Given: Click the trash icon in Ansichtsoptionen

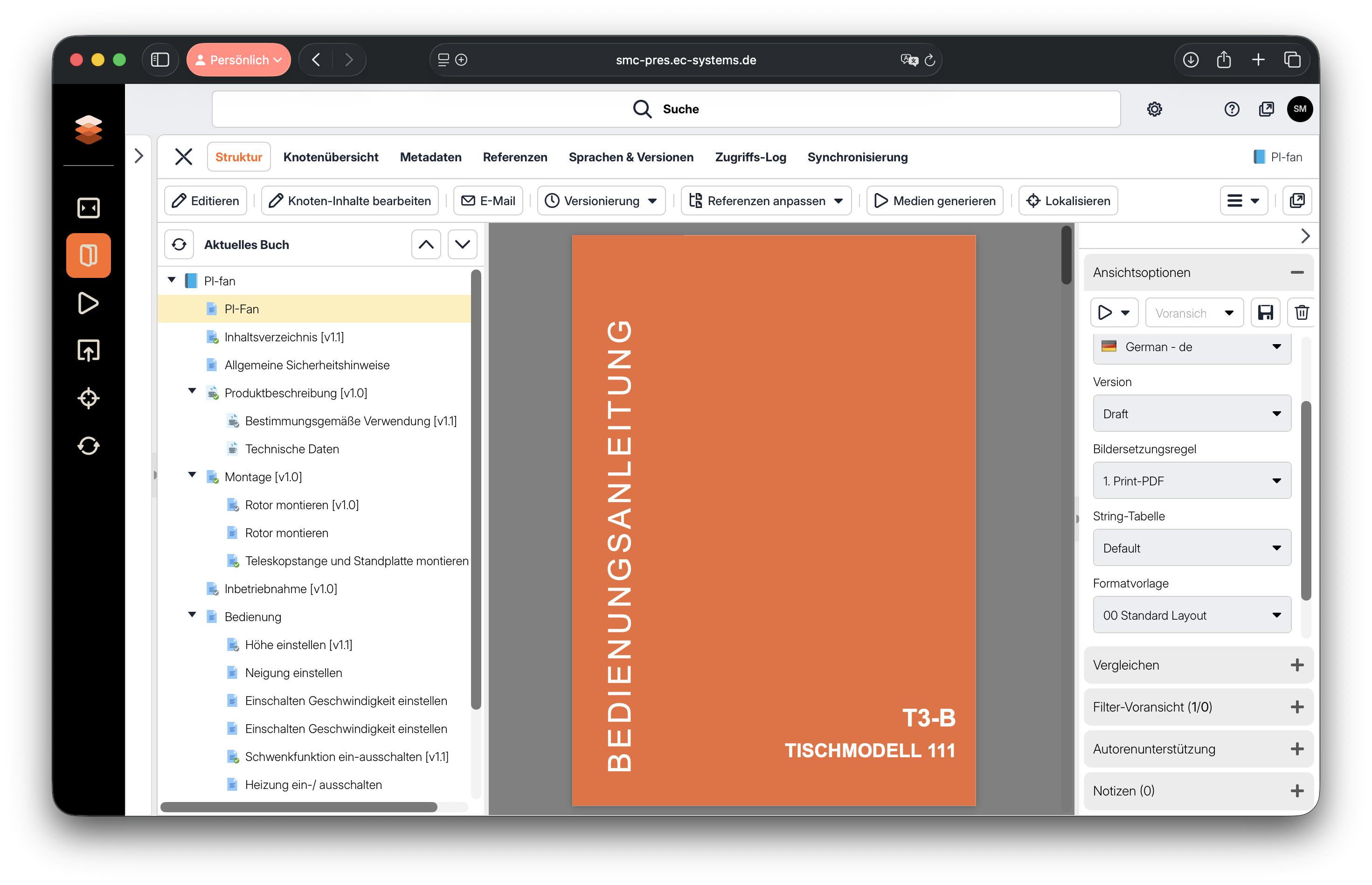Looking at the screenshot, I should pos(1301,312).
